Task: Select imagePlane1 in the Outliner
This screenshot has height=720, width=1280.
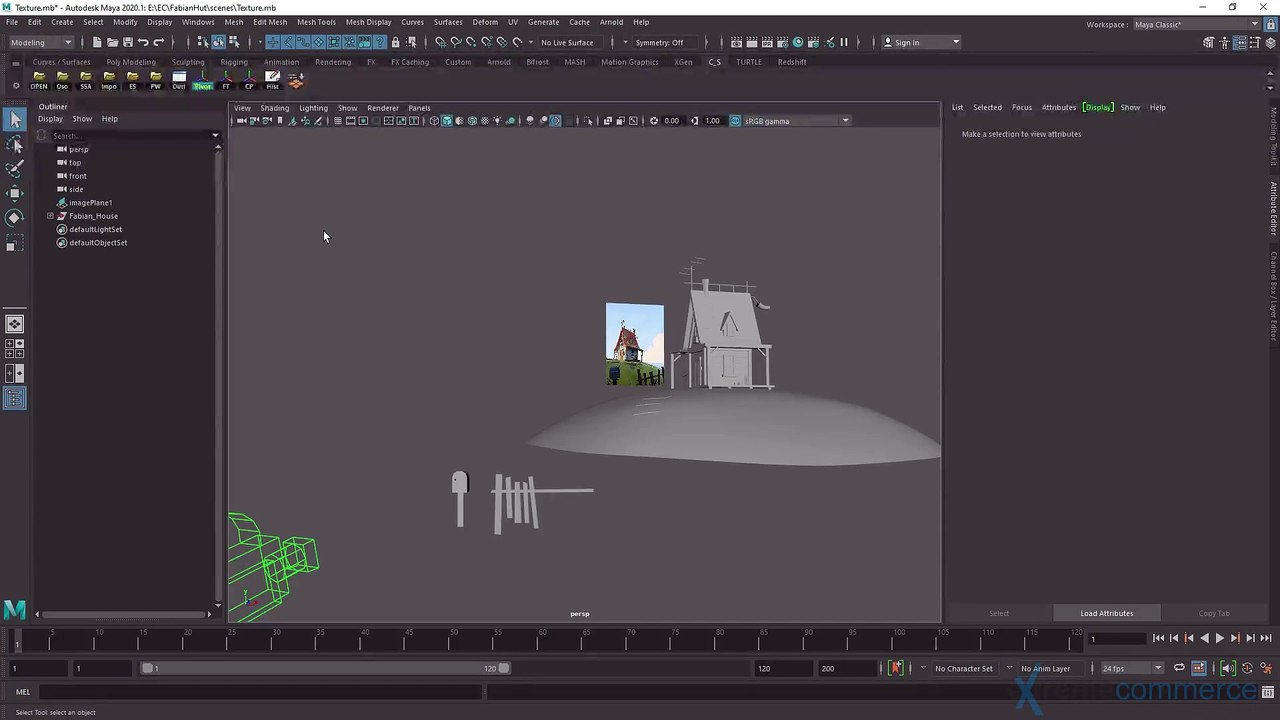Action: 90,203
